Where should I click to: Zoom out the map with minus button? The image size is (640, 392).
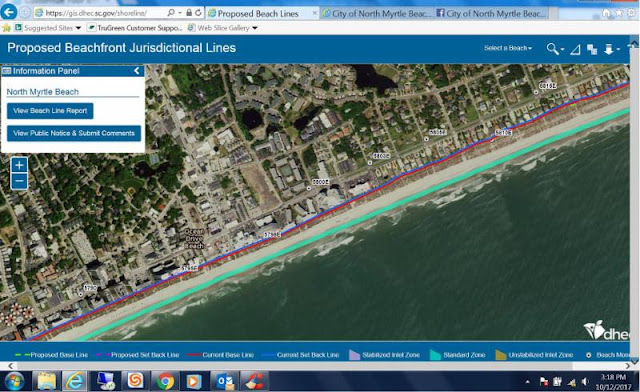pyautogui.click(x=19, y=181)
